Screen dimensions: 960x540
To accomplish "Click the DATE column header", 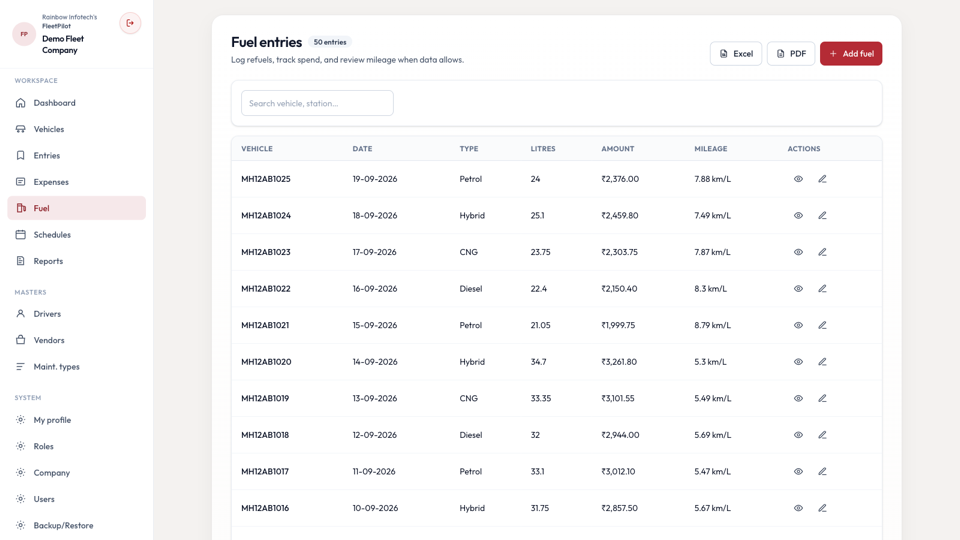I will click(x=362, y=149).
